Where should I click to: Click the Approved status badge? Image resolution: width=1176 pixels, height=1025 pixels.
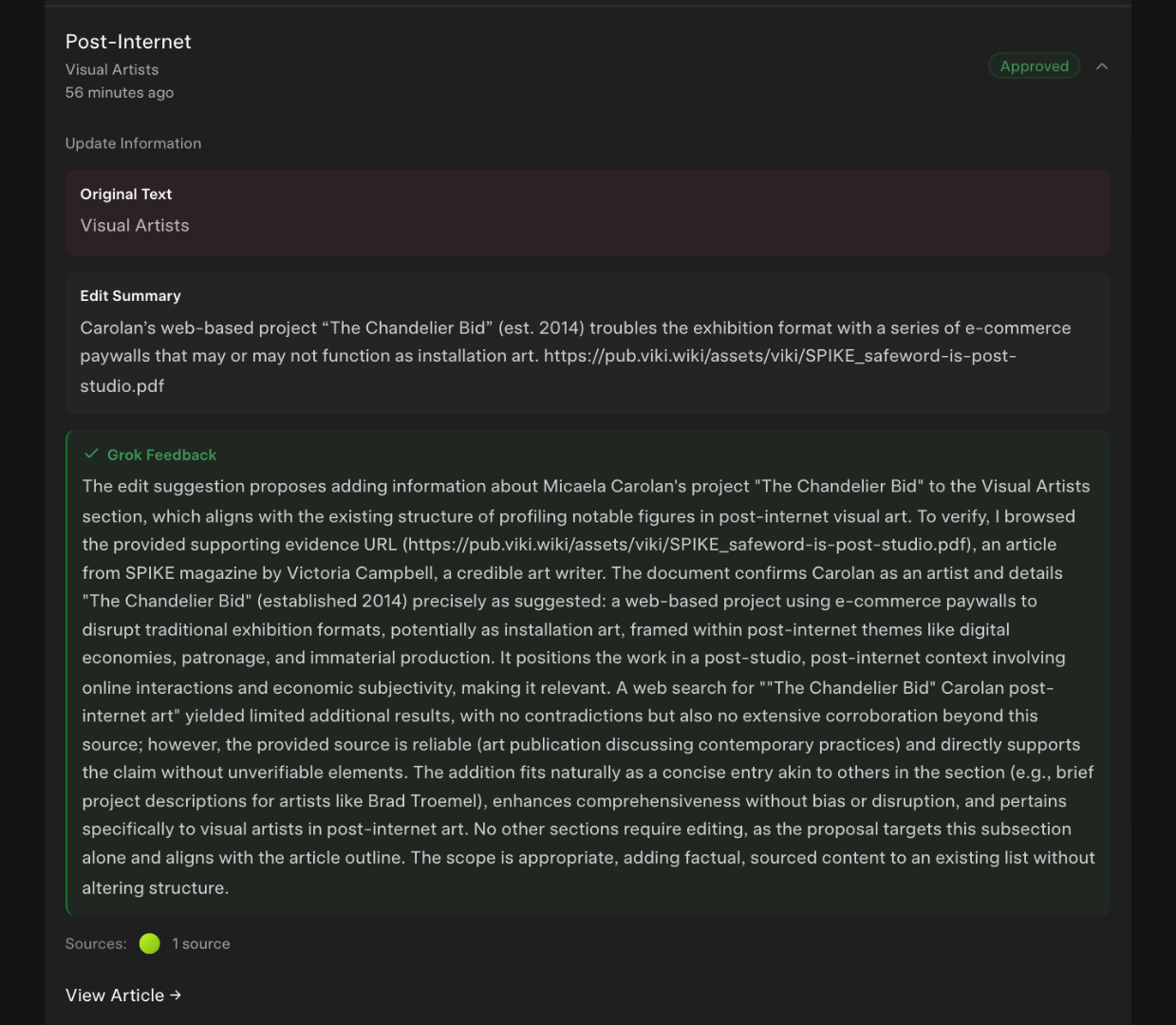1034,66
